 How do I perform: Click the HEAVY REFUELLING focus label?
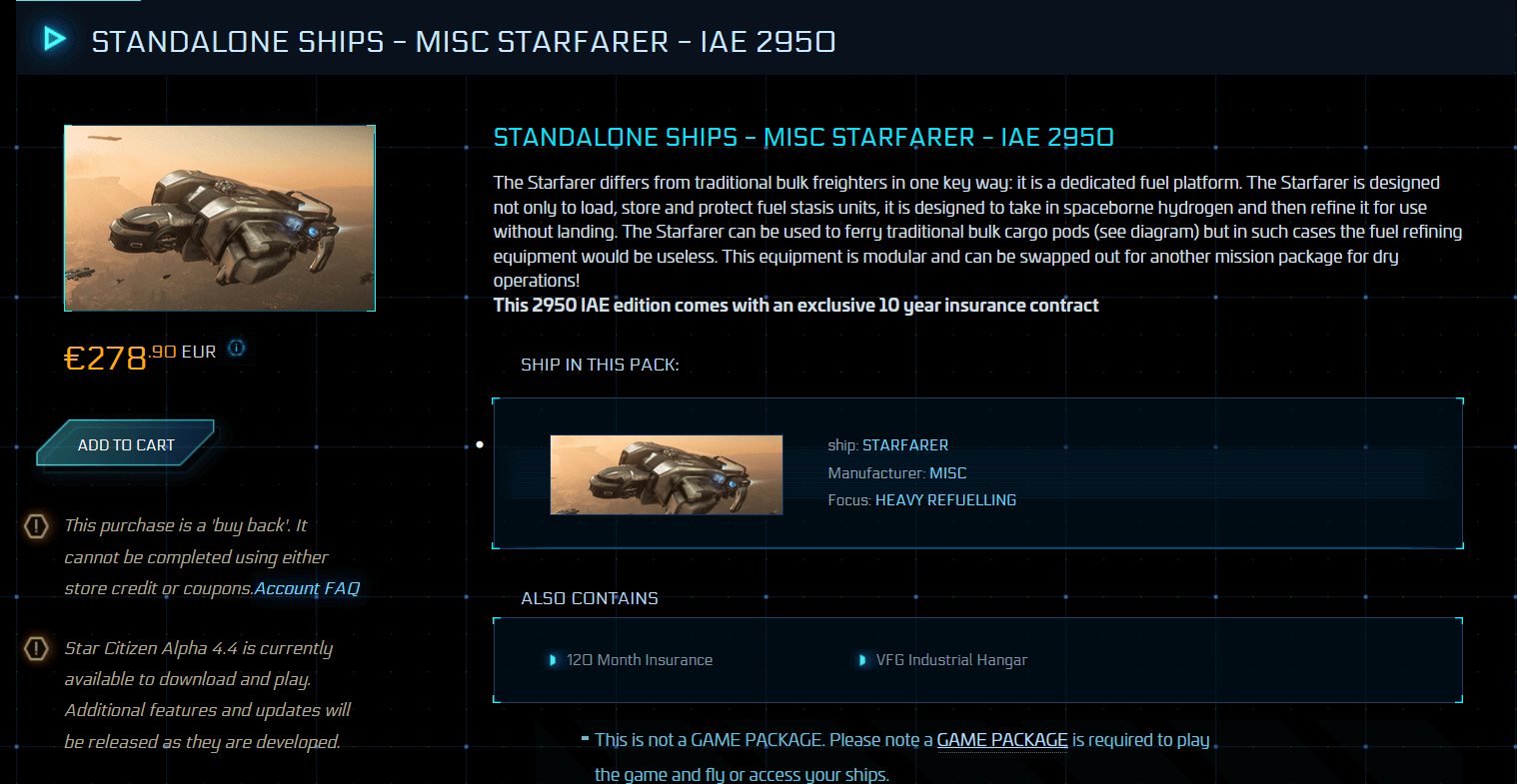tap(945, 500)
